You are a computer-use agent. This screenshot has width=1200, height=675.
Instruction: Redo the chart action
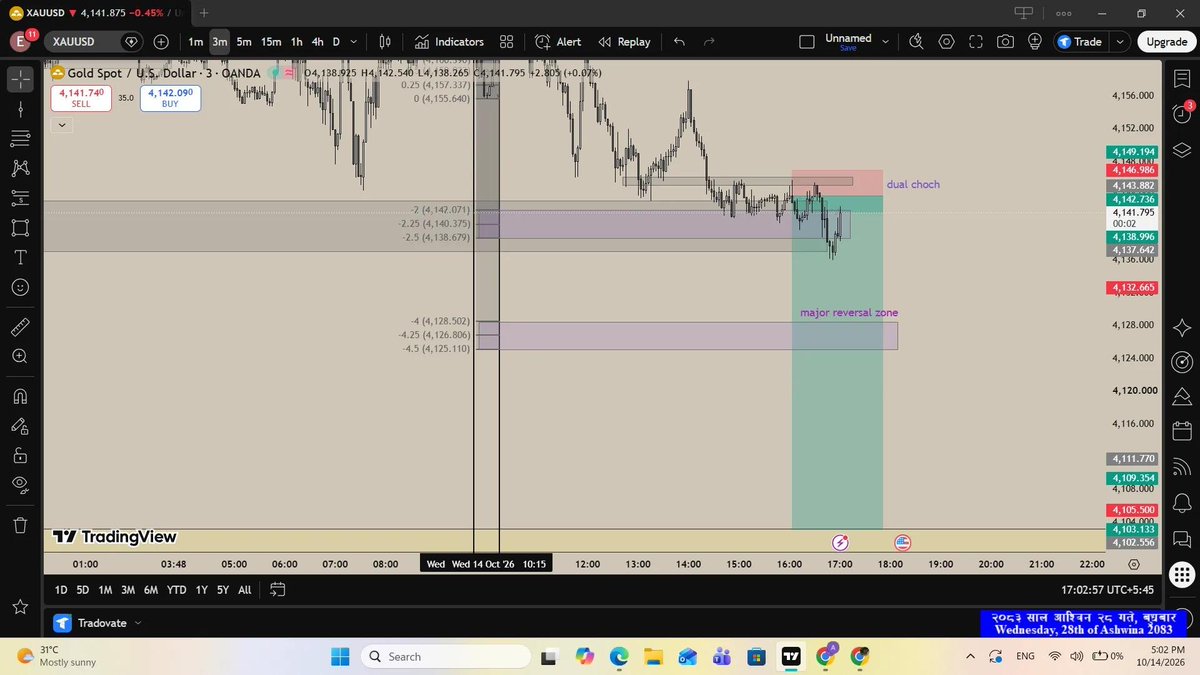[x=709, y=42]
